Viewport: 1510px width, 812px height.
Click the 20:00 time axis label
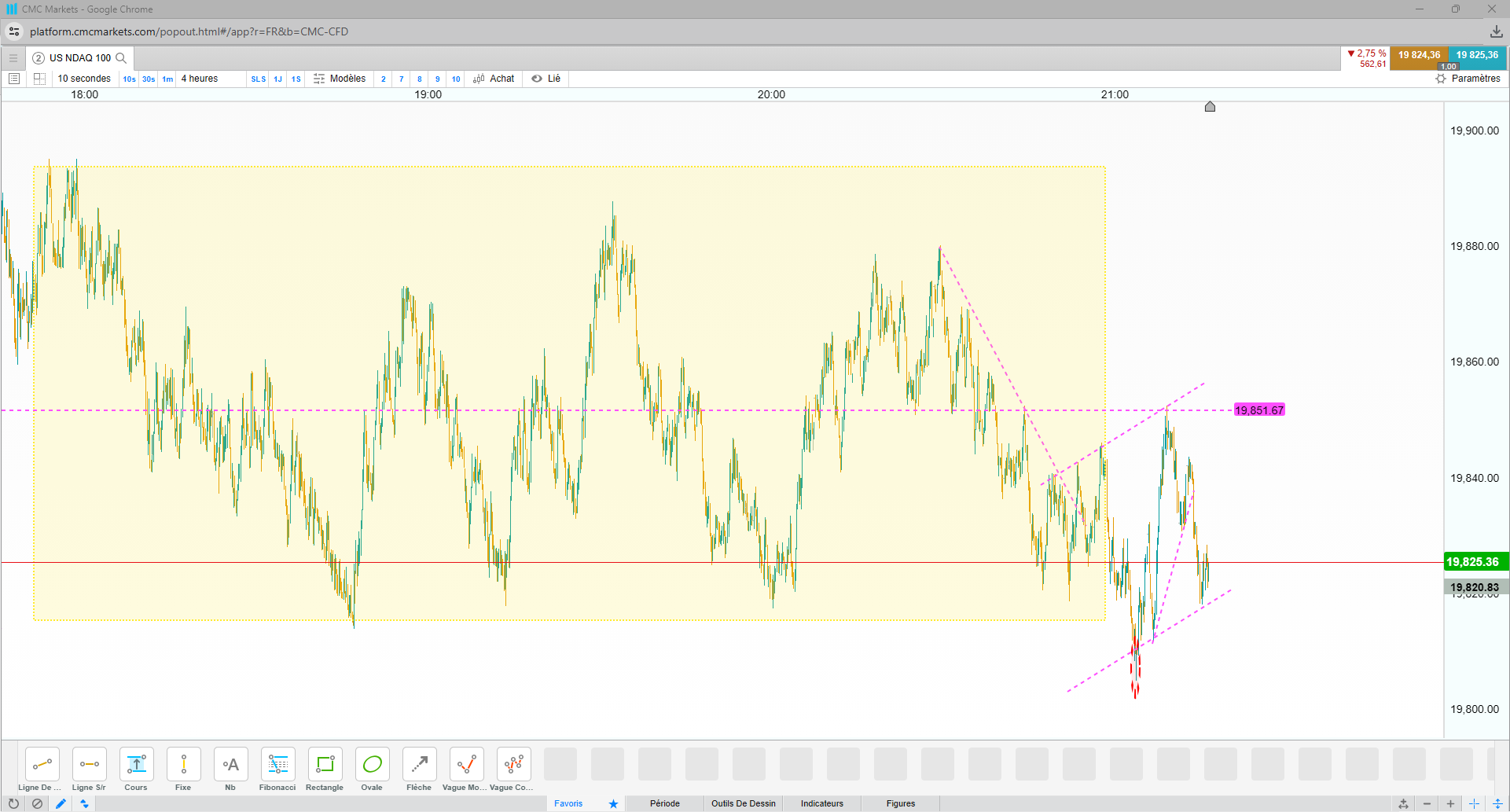click(771, 94)
